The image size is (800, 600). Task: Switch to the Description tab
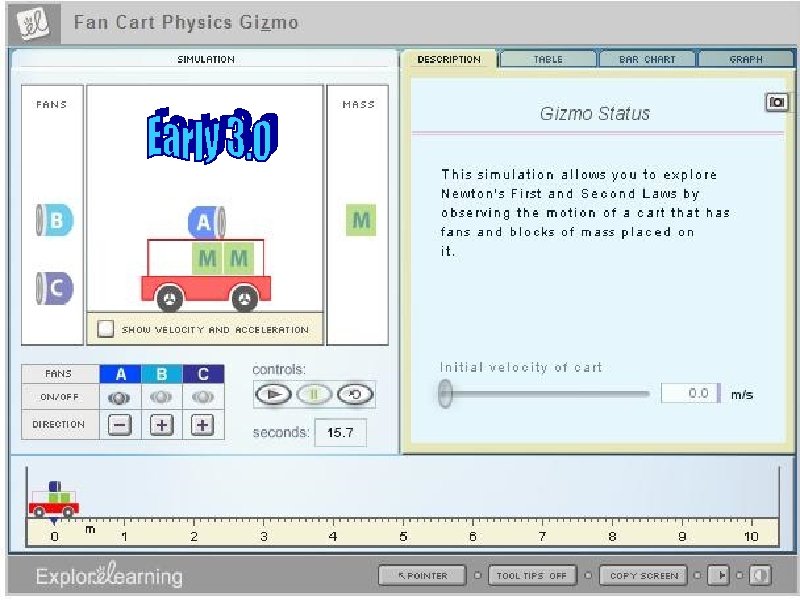pyautogui.click(x=449, y=59)
